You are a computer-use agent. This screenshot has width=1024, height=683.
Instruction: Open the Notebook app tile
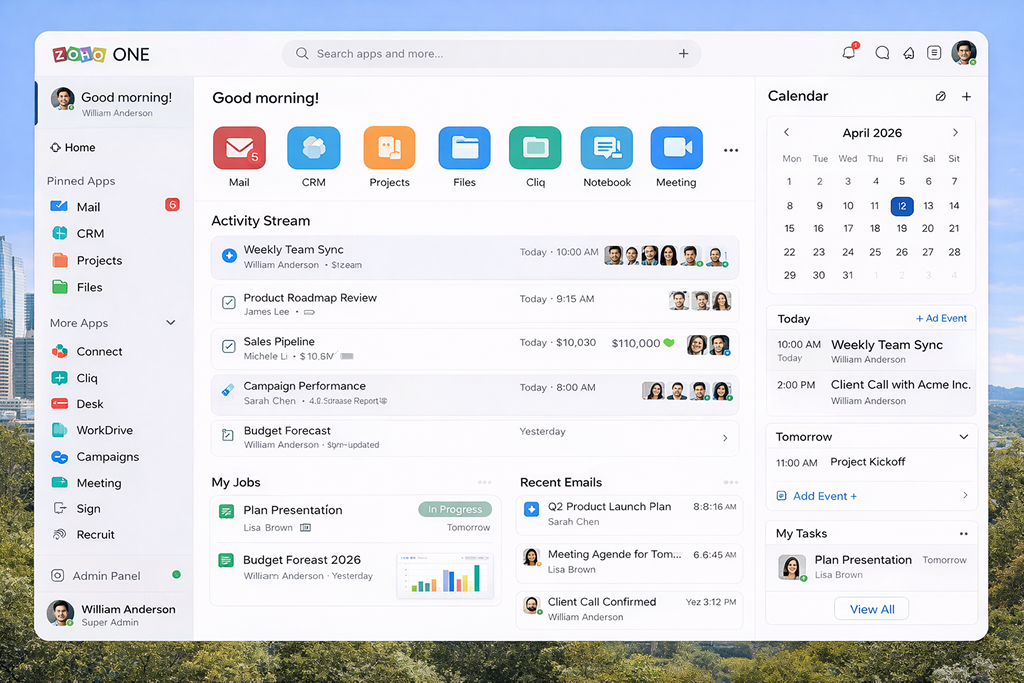pos(606,148)
